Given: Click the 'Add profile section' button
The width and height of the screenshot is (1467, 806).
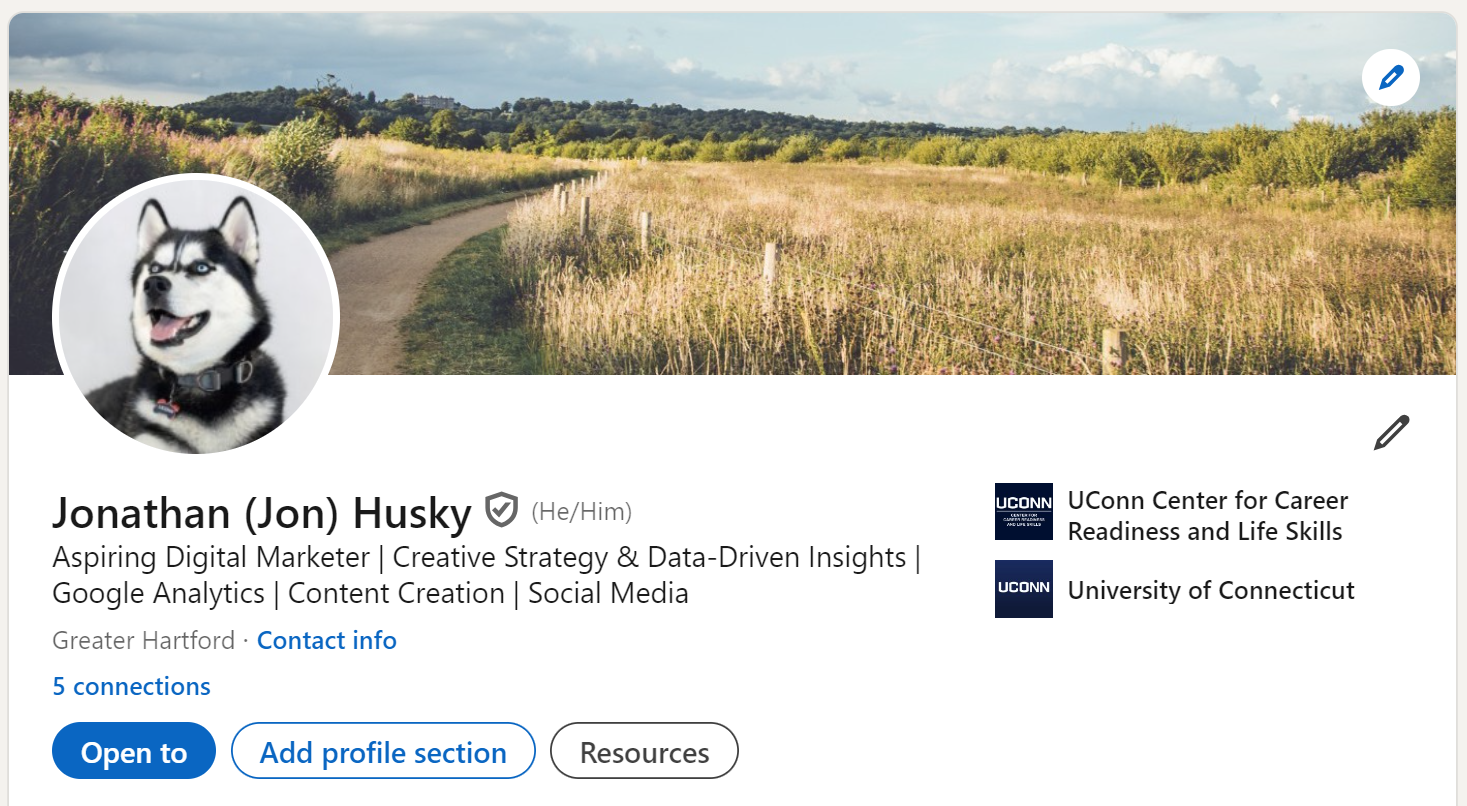Looking at the screenshot, I should [382, 751].
